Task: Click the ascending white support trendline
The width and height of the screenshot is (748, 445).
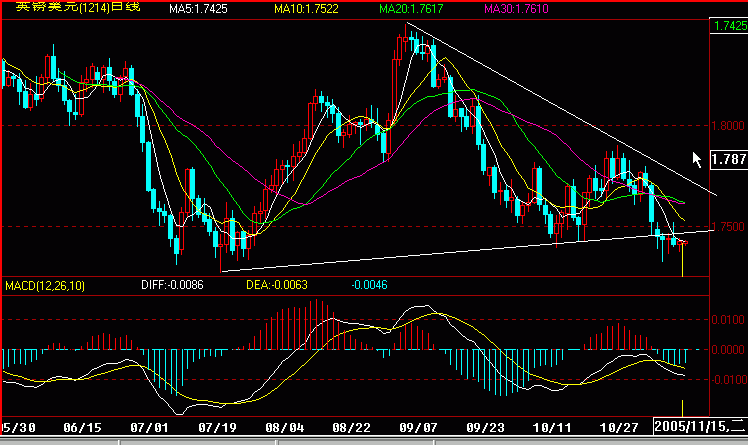Action: click(x=468, y=251)
